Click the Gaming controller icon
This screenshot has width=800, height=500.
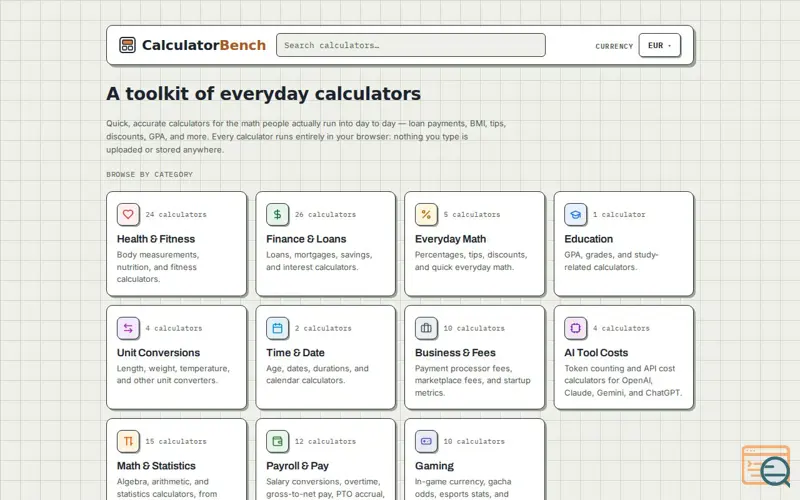[x=426, y=441]
